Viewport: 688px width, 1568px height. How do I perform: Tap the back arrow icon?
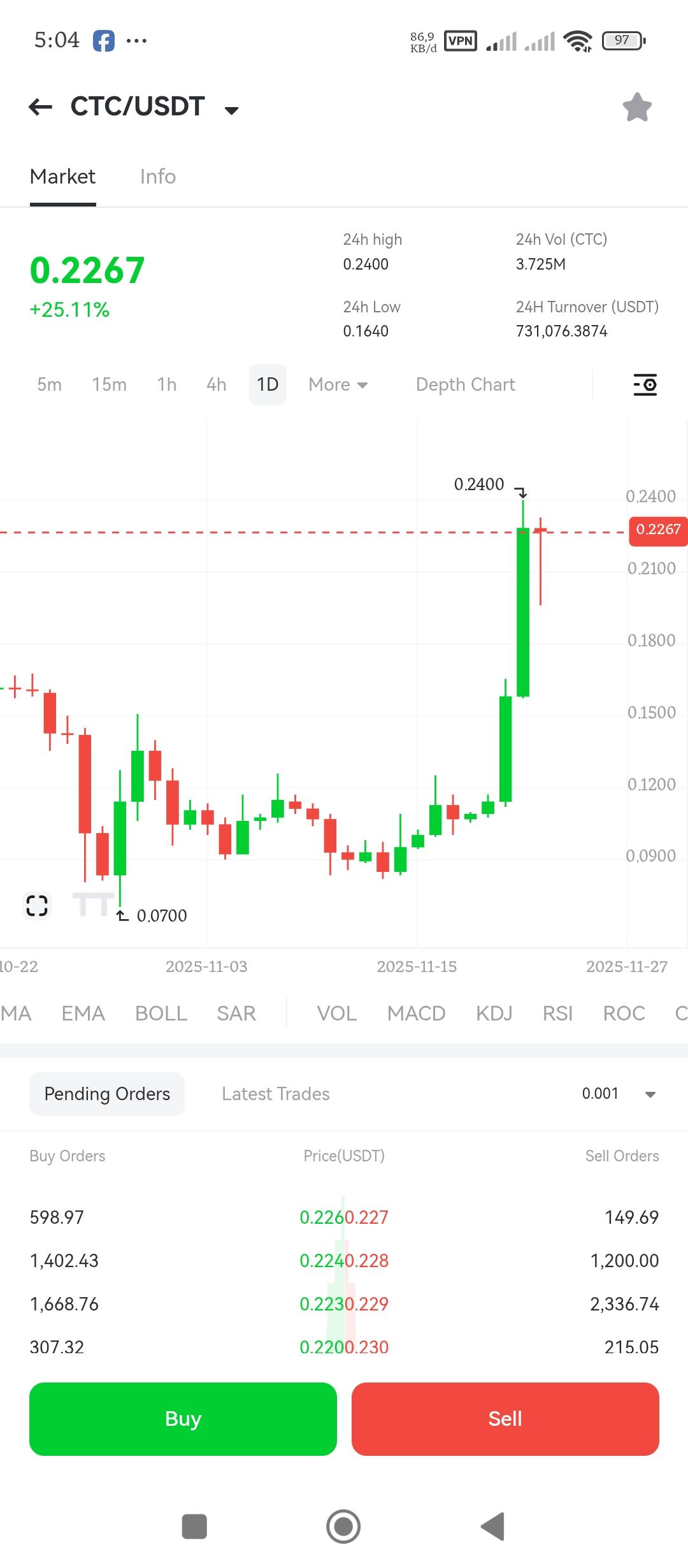tap(41, 107)
